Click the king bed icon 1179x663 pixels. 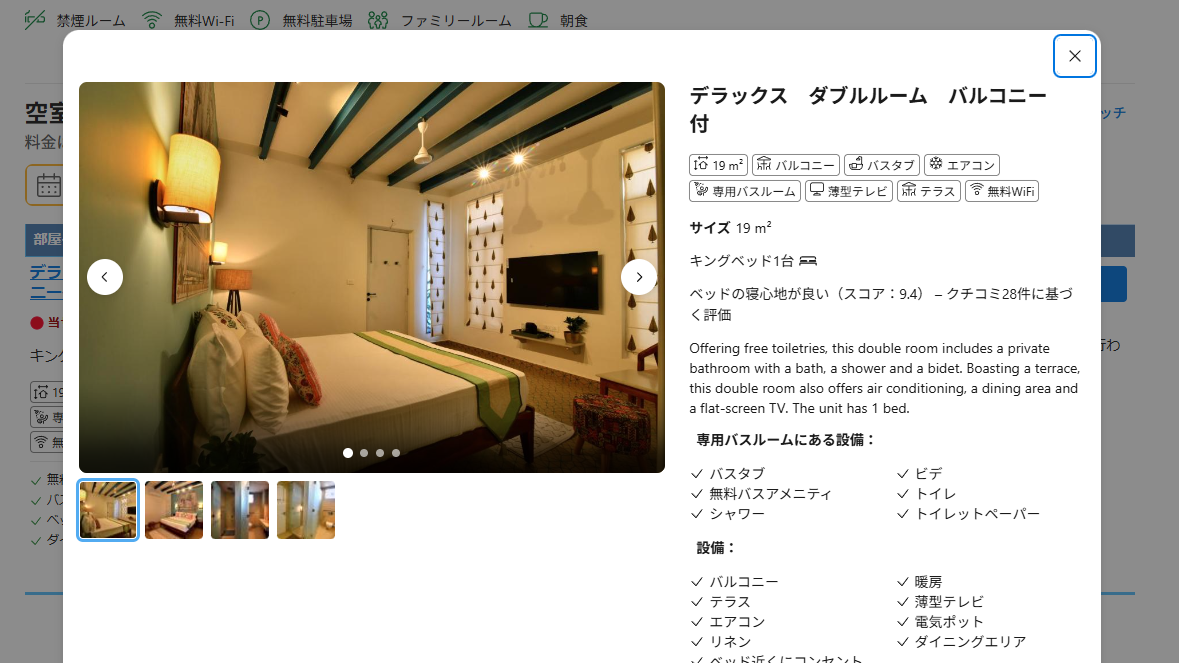[808, 261]
